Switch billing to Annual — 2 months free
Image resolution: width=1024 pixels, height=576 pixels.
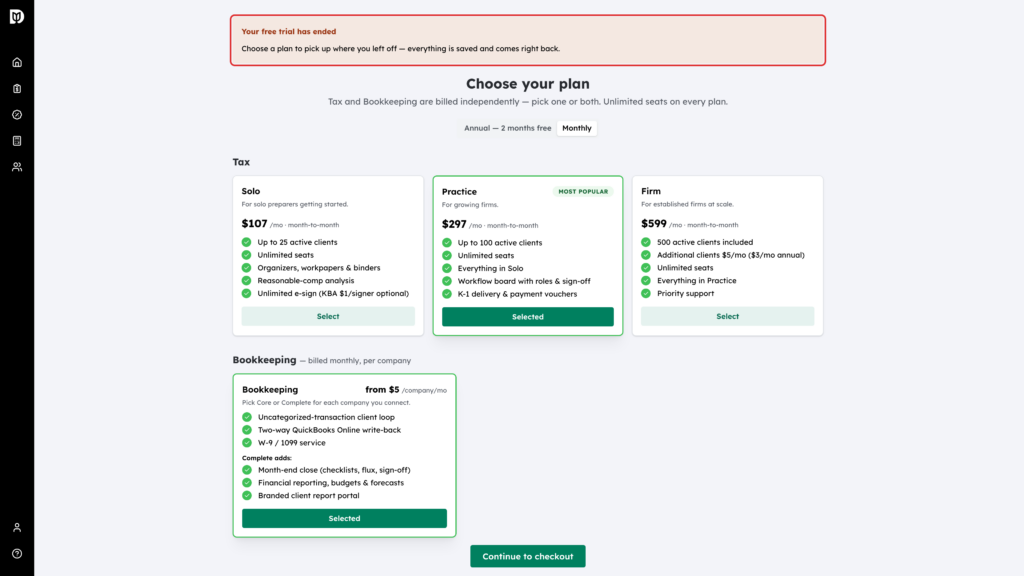(x=507, y=128)
